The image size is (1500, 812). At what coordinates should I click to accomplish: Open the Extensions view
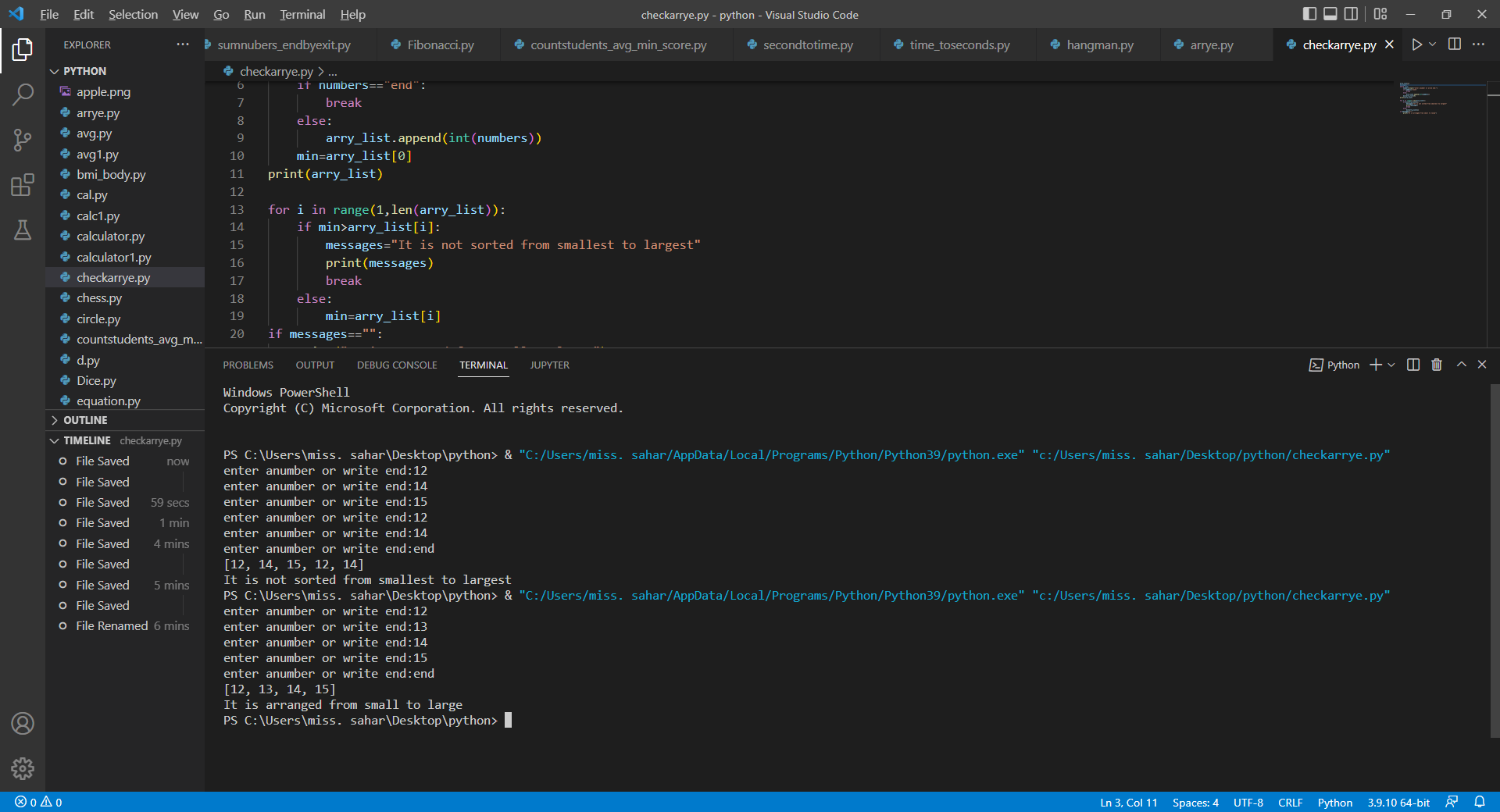point(23,185)
